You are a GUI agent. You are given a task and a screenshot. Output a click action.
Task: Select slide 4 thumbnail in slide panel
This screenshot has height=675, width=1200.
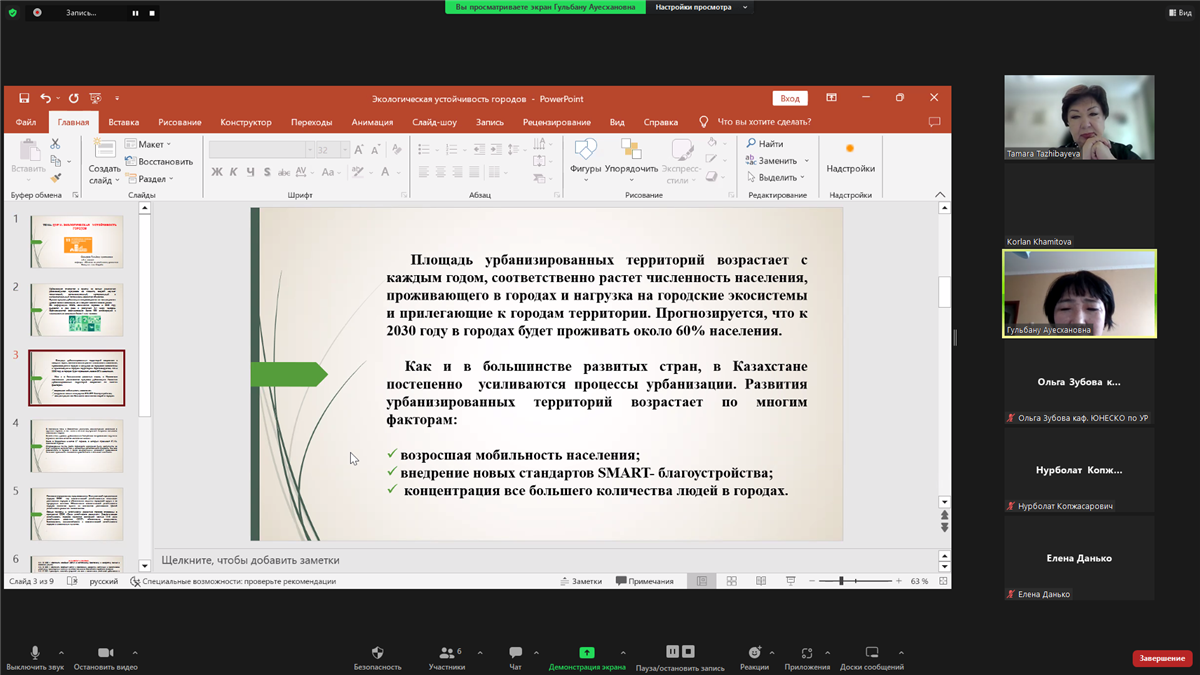click(77, 446)
